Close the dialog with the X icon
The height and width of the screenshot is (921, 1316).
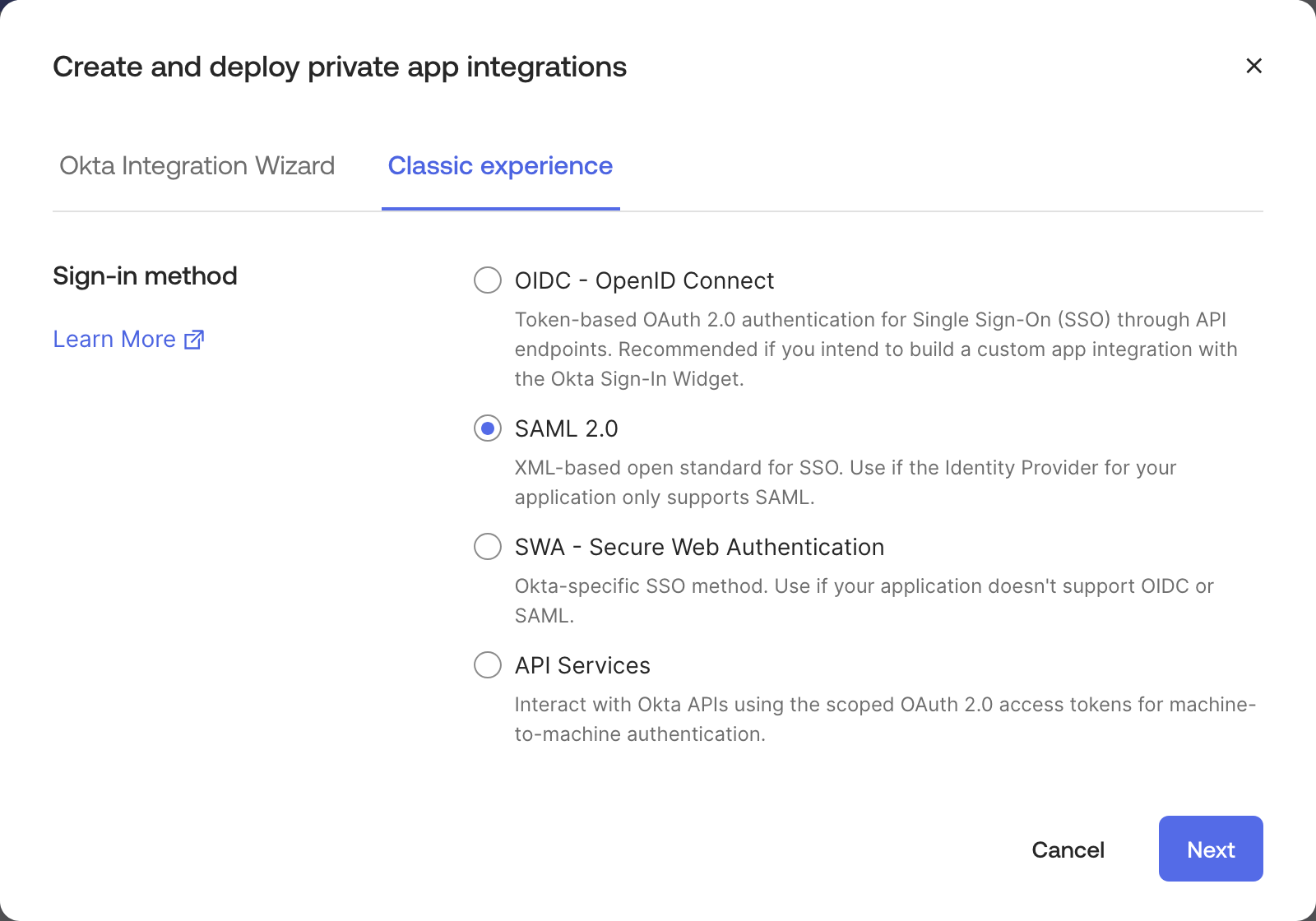coord(1253,66)
